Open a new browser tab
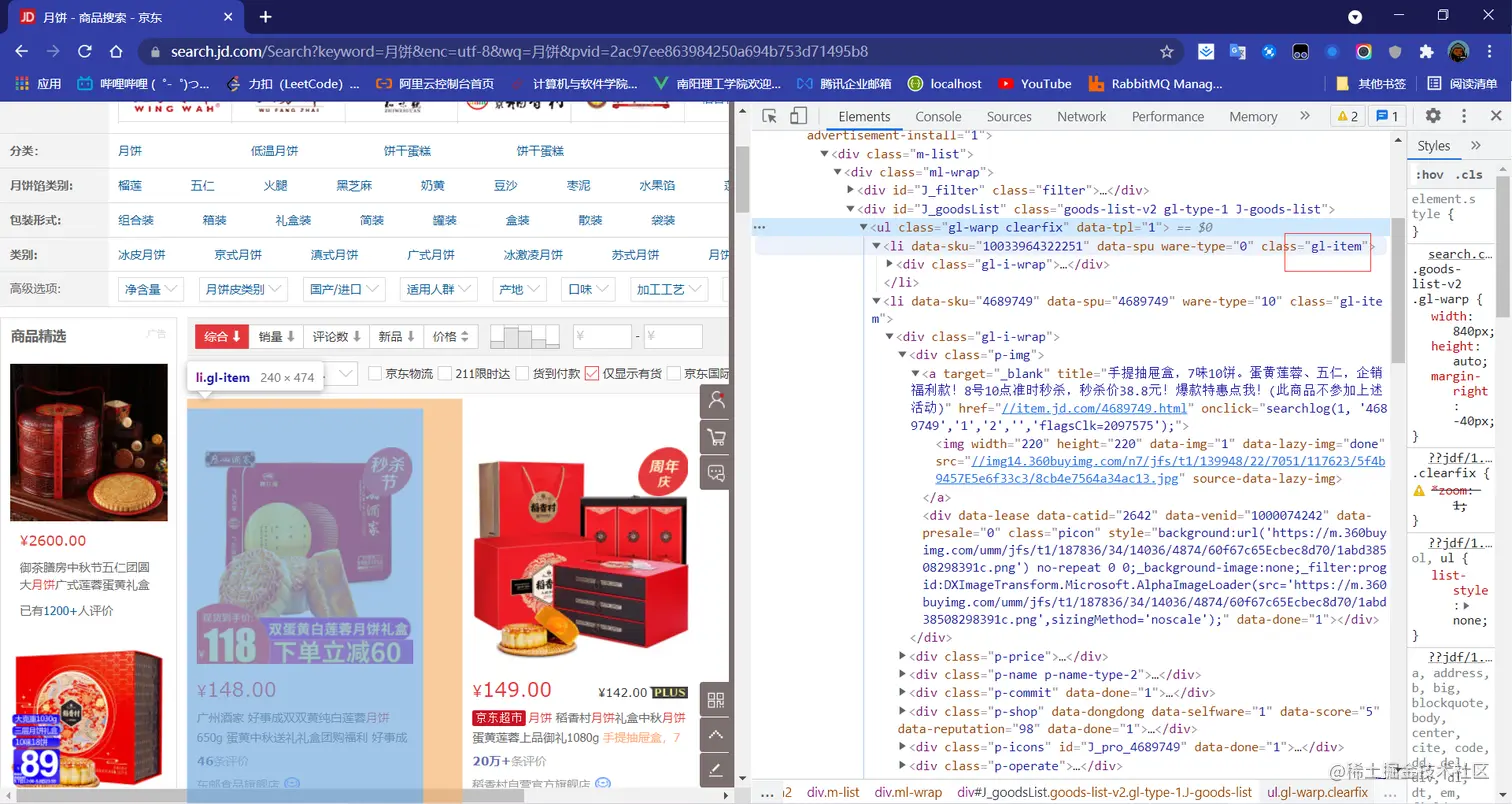This screenshot has width=1512, height=804. tap(265, 17)
